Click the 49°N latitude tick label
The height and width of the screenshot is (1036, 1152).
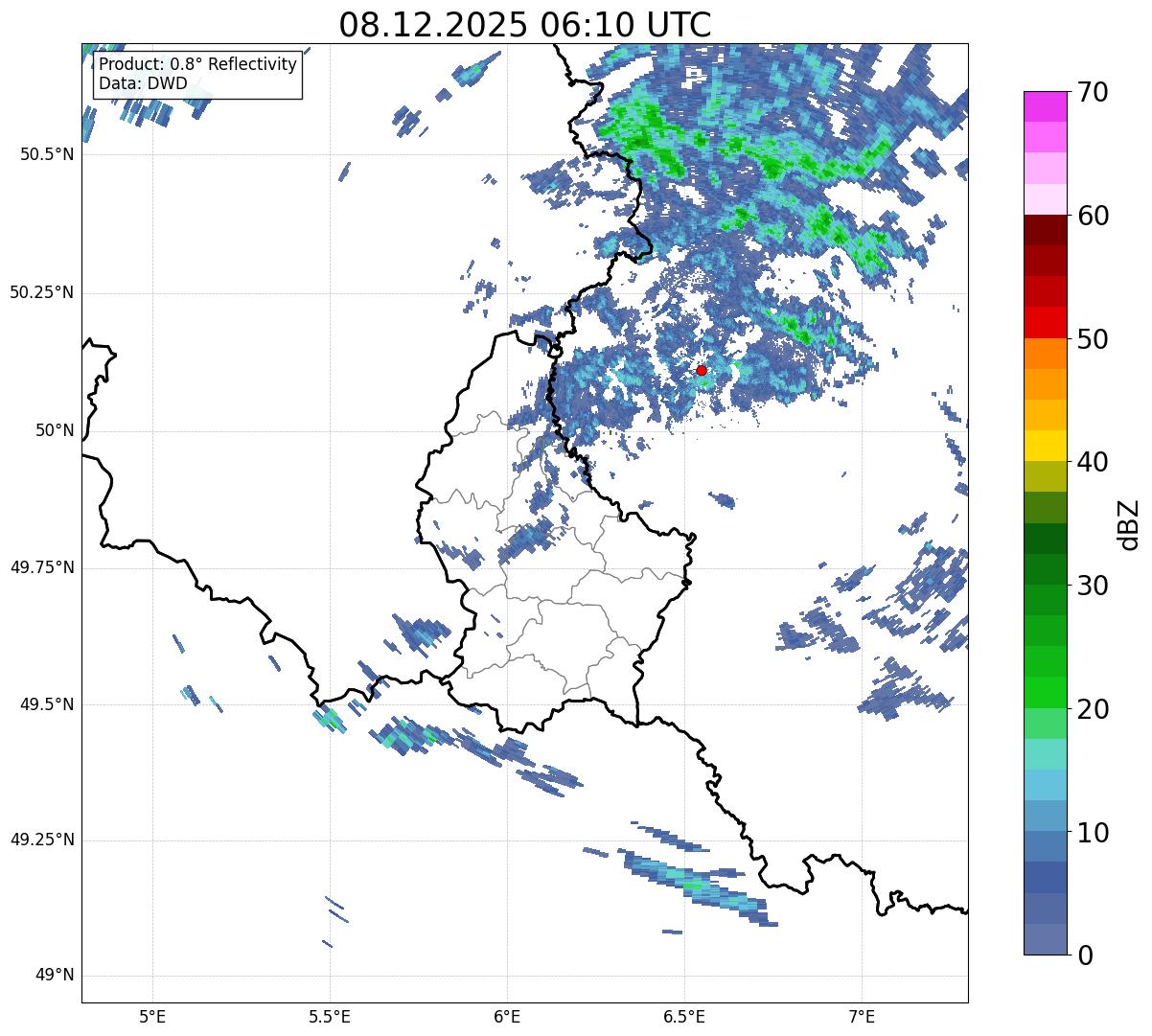[x=55, y=976]
